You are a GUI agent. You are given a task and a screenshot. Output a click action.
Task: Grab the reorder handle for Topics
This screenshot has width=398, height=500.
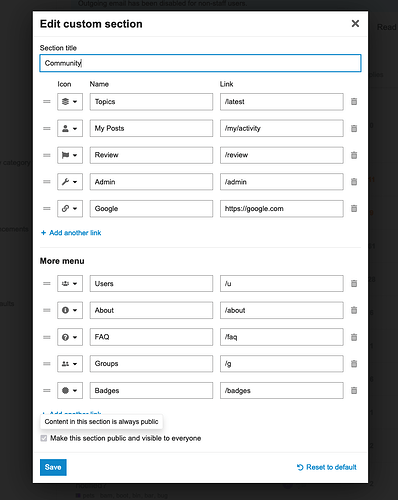click(47, 102)
